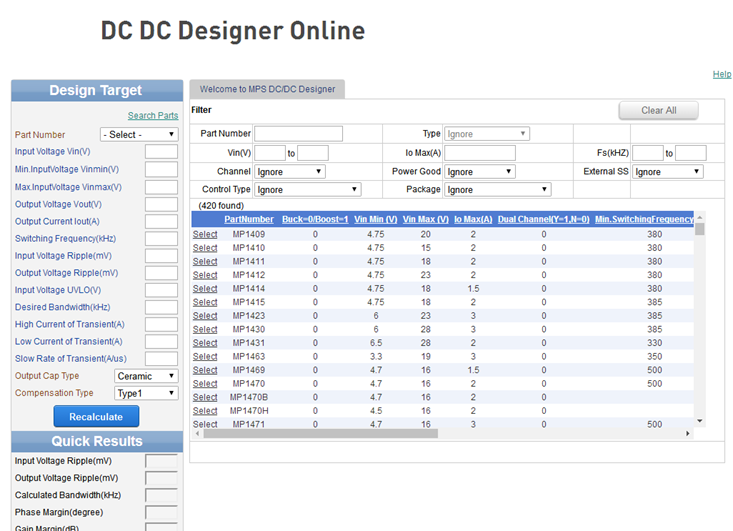Open the Control Type filter dropdown
The image size is (733, 531).
tap(308, 189)
